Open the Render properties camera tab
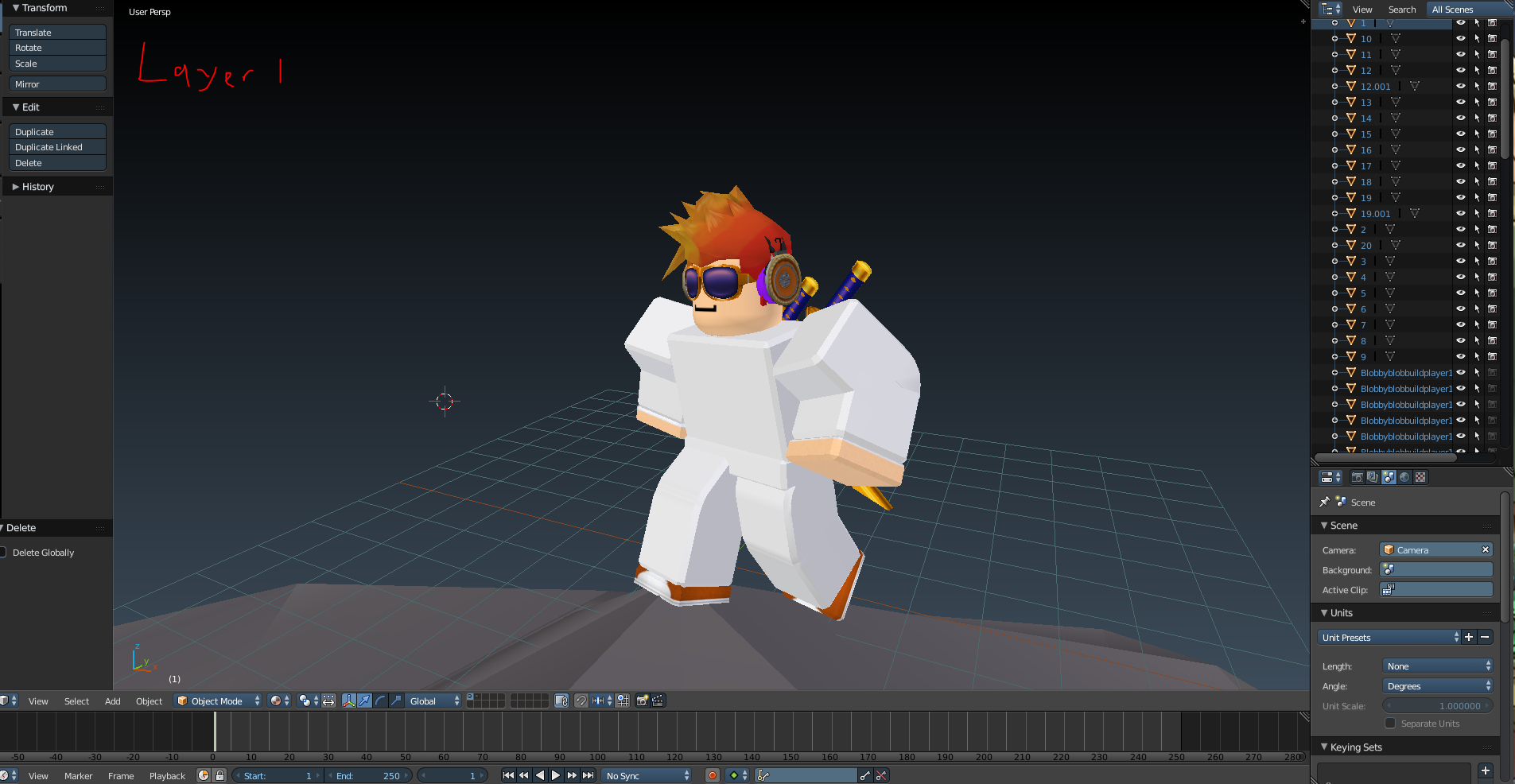The width and height of the screenshot is (1515, 784). pyautogui.click(x=1356, y=477)
